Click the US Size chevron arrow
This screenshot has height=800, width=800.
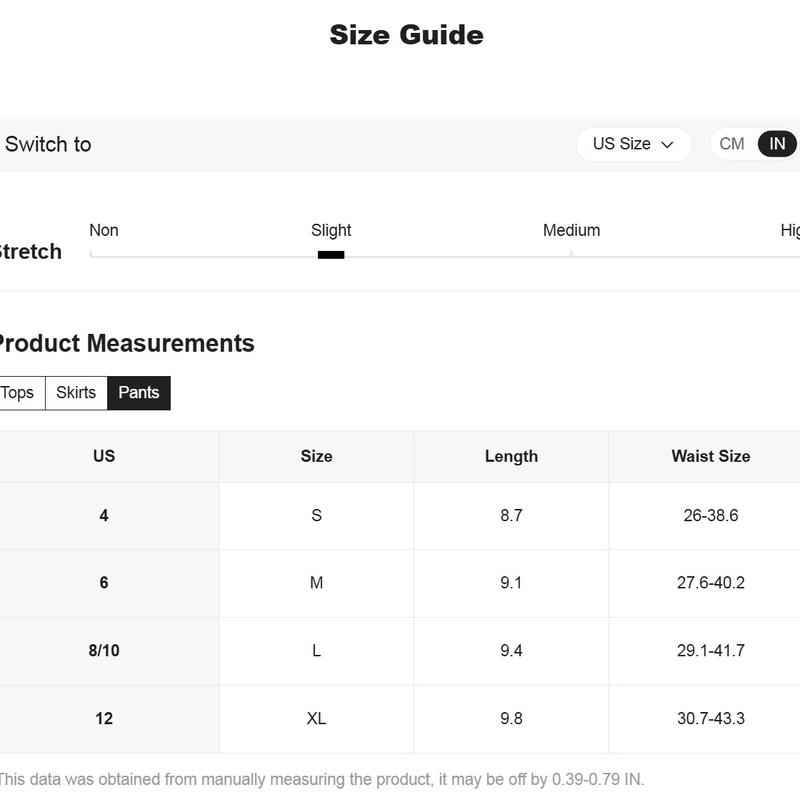(667, 145)
